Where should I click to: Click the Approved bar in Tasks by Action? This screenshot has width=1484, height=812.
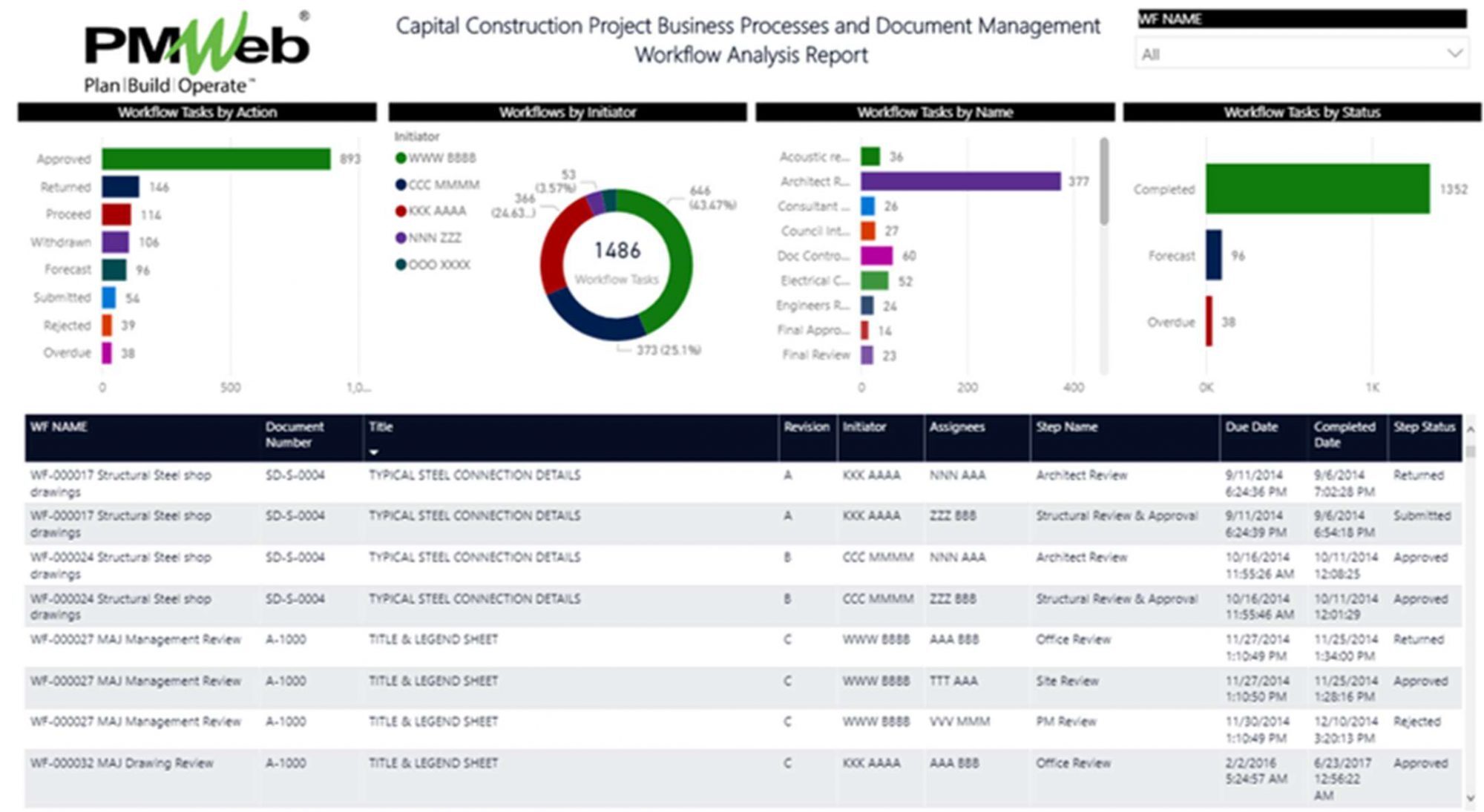[x=216, y=159]
